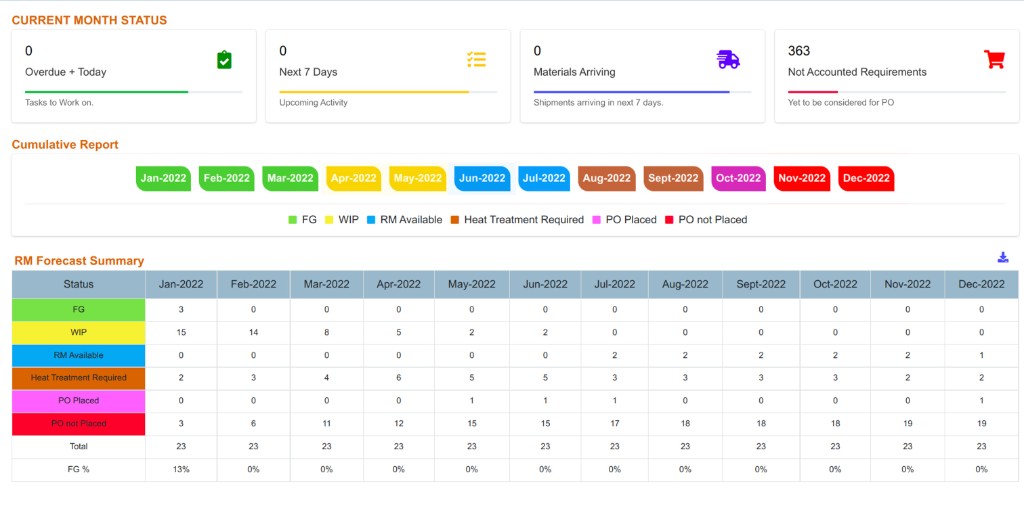This screenshot has width=1024, height=523.
Task: Click the RM Forecast Summary heading
Action: click(x=79, y=261)
